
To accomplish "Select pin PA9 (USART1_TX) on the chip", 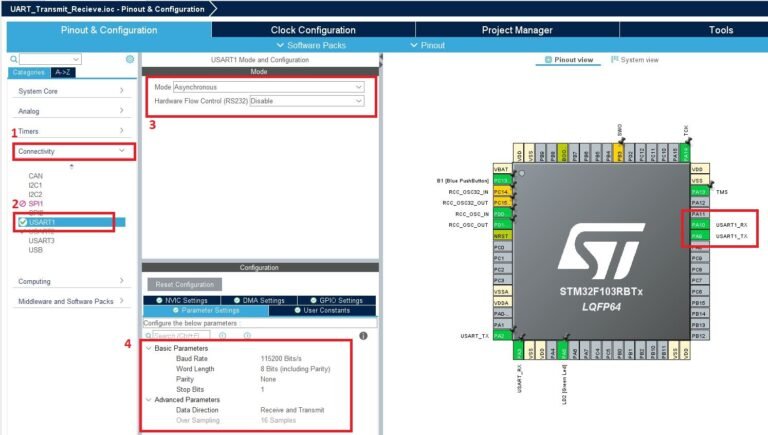I will click(x=698, y=236).
